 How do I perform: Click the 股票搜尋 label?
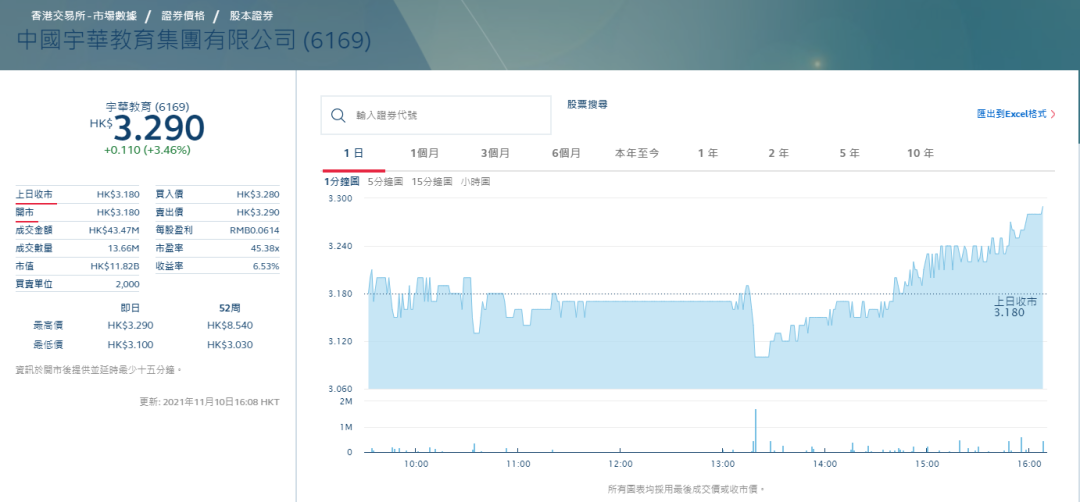(x=588, y=105)
